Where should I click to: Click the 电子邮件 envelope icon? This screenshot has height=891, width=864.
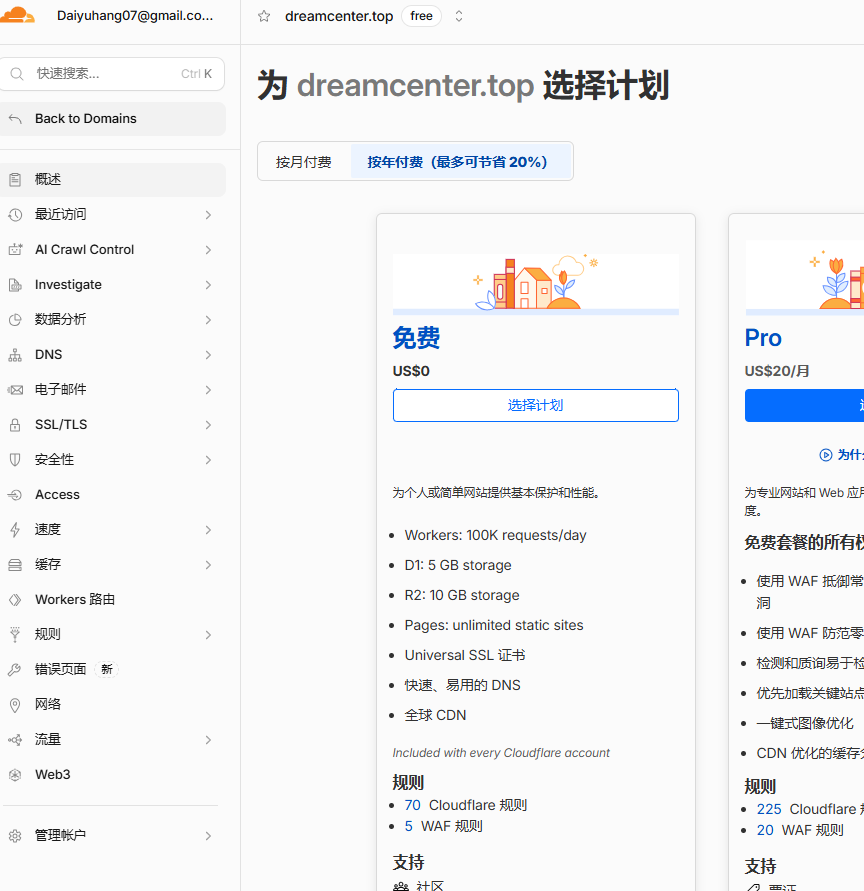point(15,390)
